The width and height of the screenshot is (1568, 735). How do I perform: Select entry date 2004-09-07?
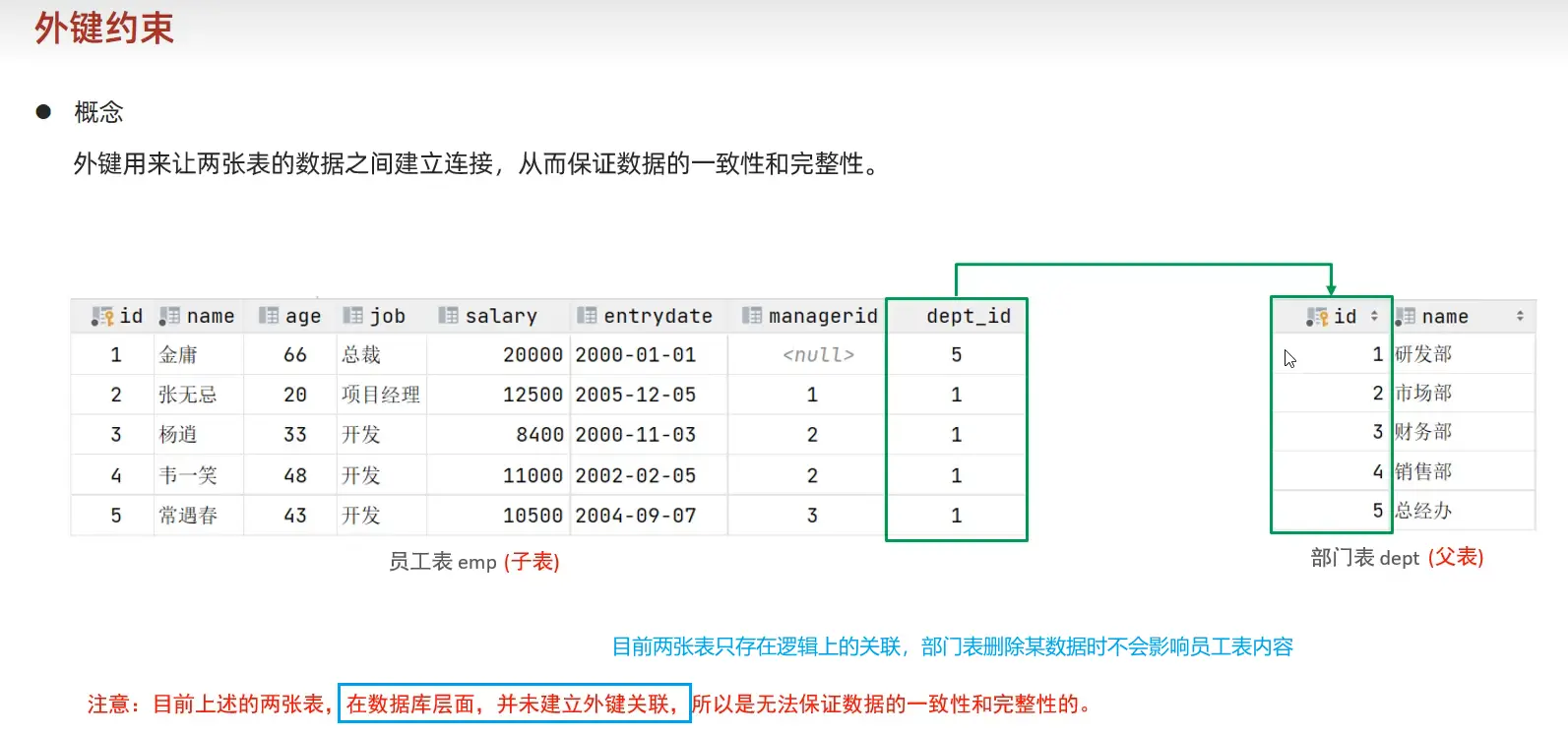click(x=636, y=515)
